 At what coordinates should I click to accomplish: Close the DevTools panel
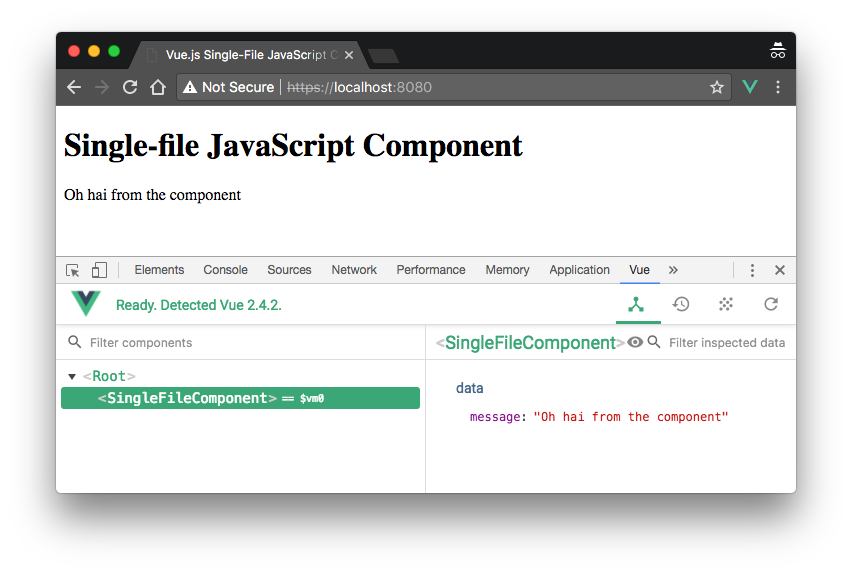click(x=780, y=270)
